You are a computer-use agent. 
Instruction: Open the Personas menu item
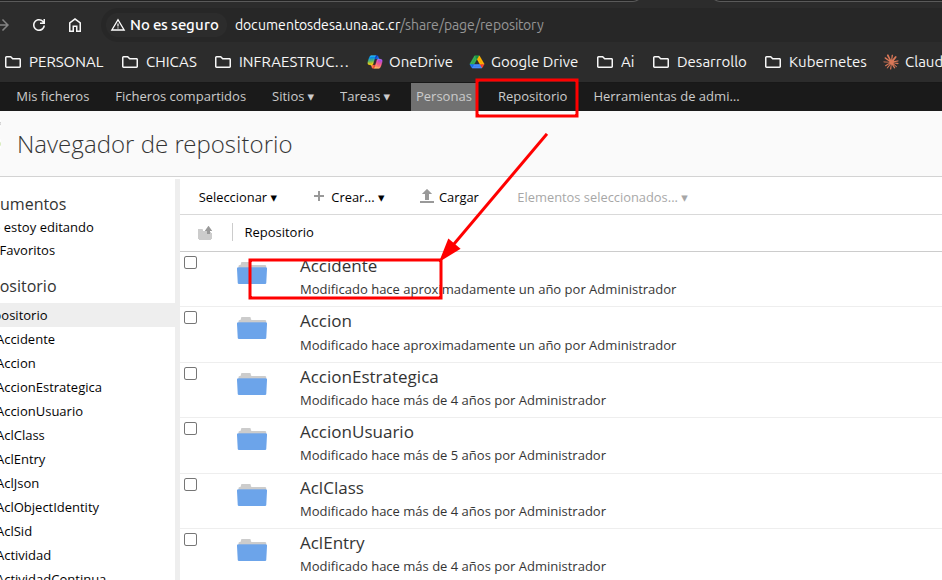[444, 97]
